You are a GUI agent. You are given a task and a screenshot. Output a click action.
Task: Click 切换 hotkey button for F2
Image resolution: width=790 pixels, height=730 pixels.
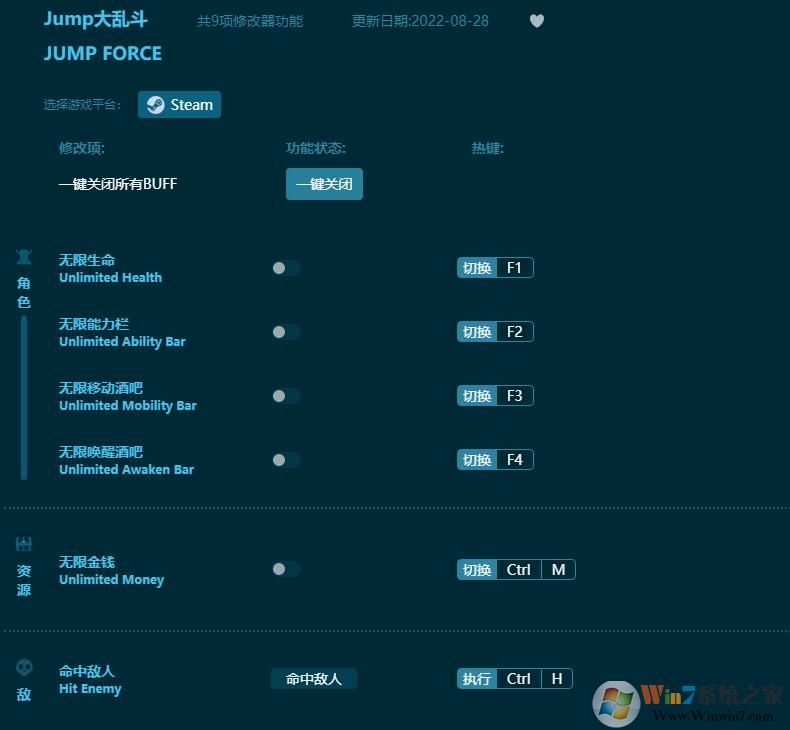[x=477, y=332]
